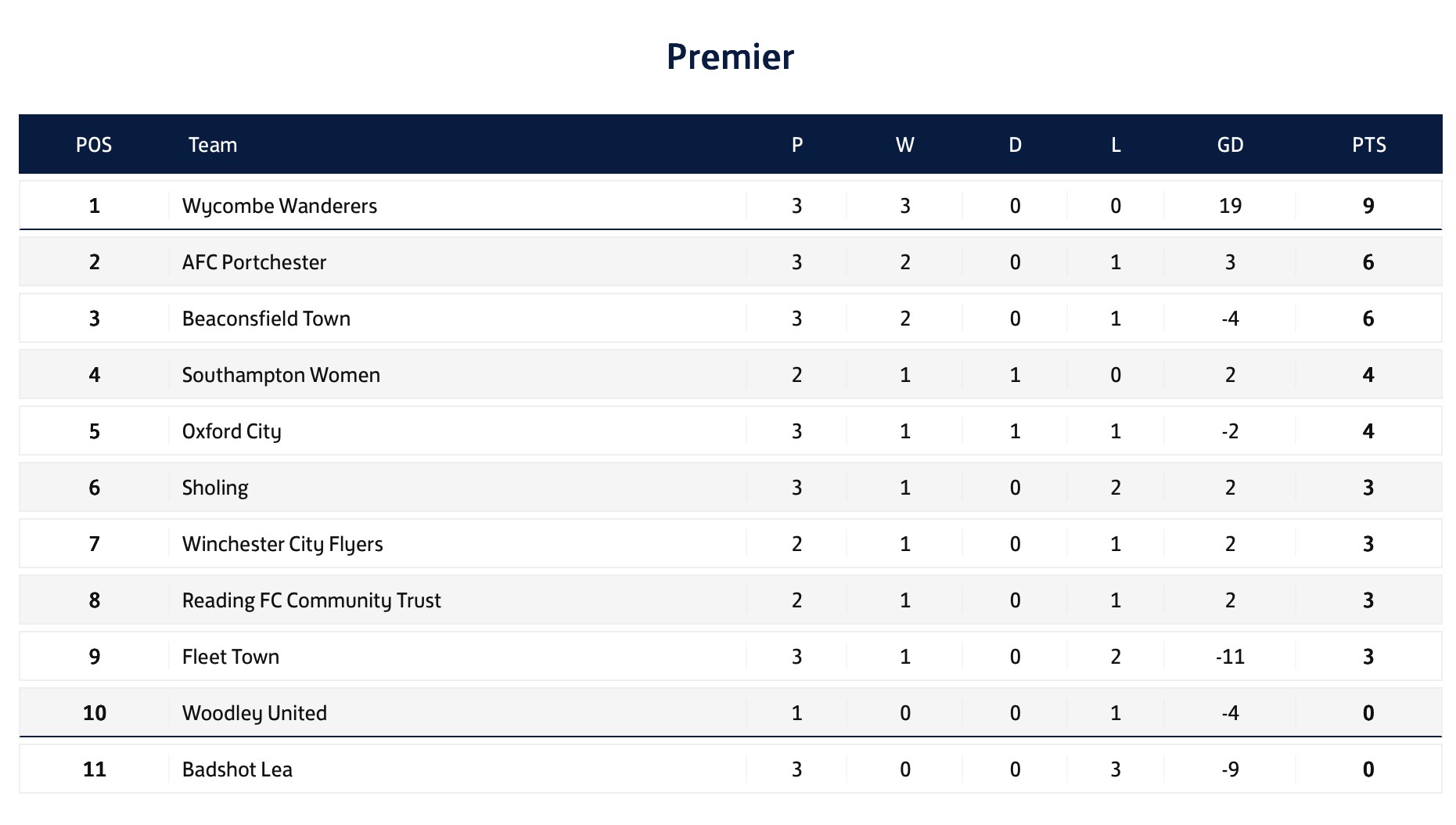The width and height of the screenshot is (1456, 825).
Task: Click the Premier division heading
Action: [x=730, y=56]
